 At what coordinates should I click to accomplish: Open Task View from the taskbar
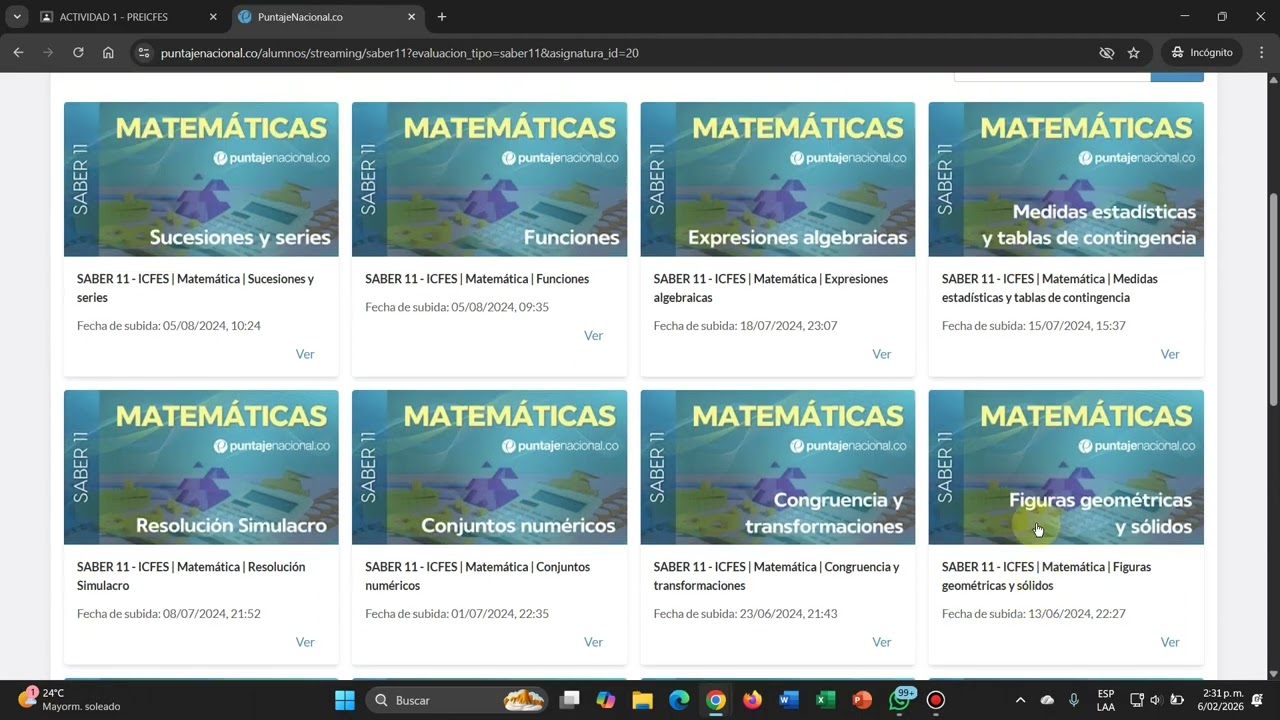click(x=569, y=700)
